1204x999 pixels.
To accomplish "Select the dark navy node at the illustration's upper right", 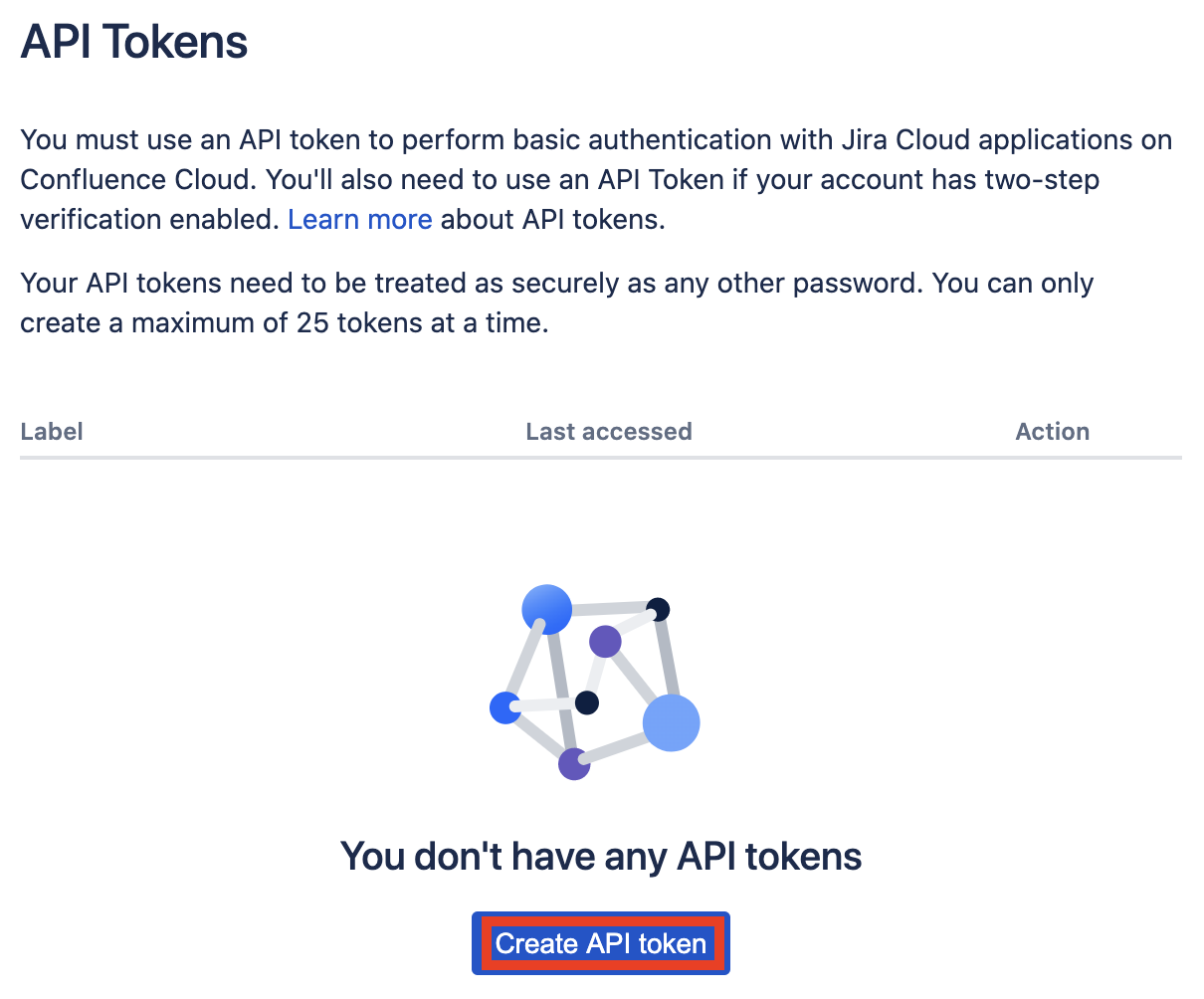I will coord(658,609).
